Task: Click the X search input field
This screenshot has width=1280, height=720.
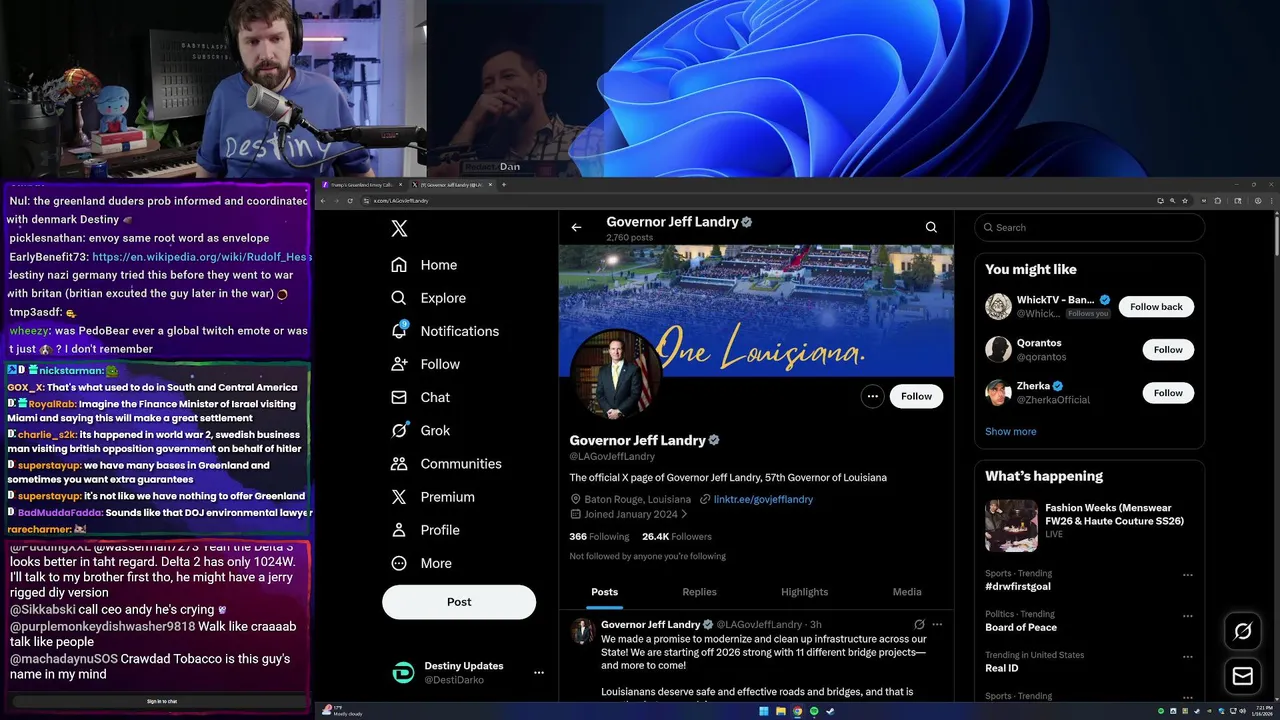Action: point(1089,227)
